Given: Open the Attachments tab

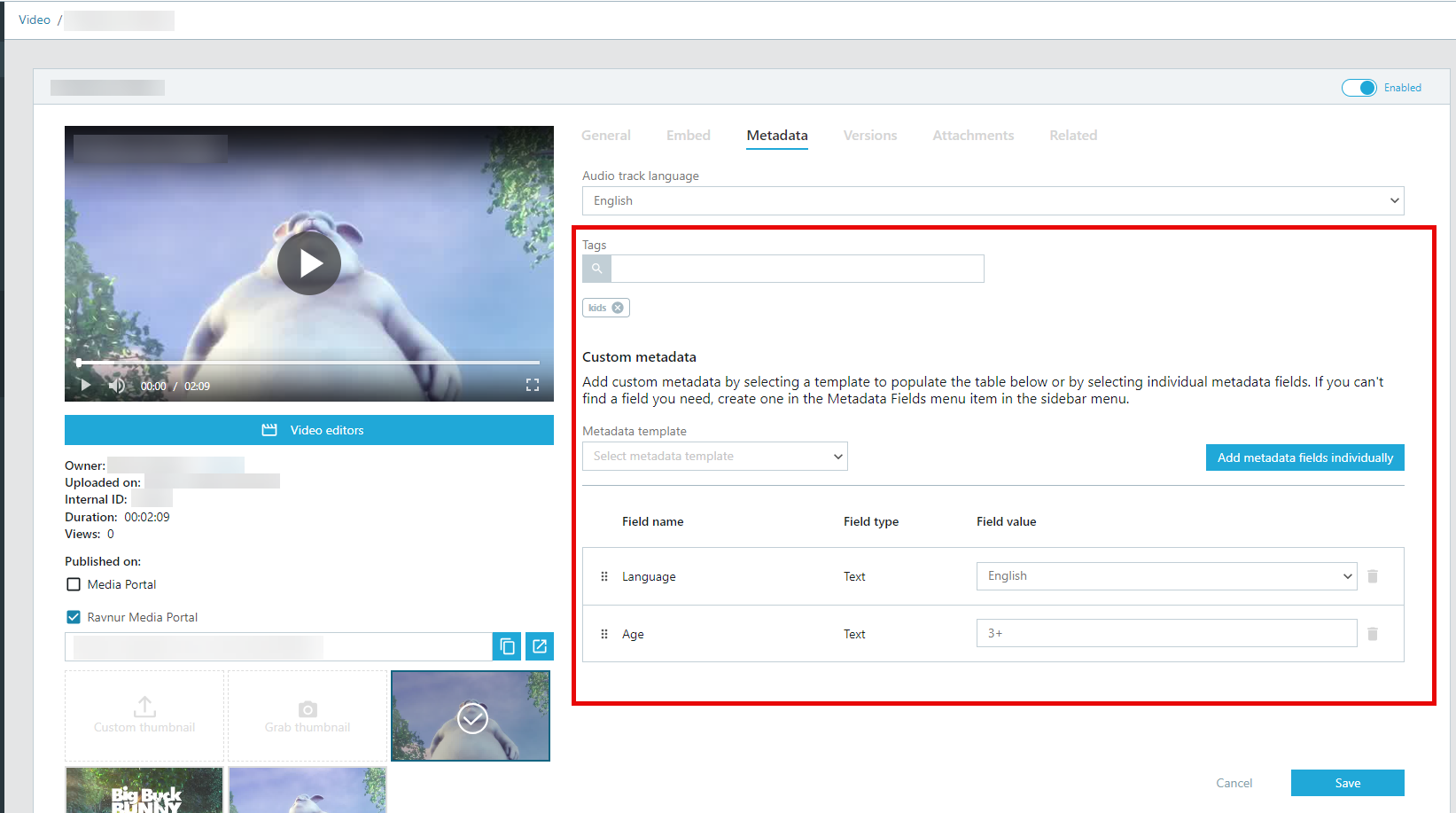Looking at the screenshot, I should pyautogui.click(x=973, y=136).
